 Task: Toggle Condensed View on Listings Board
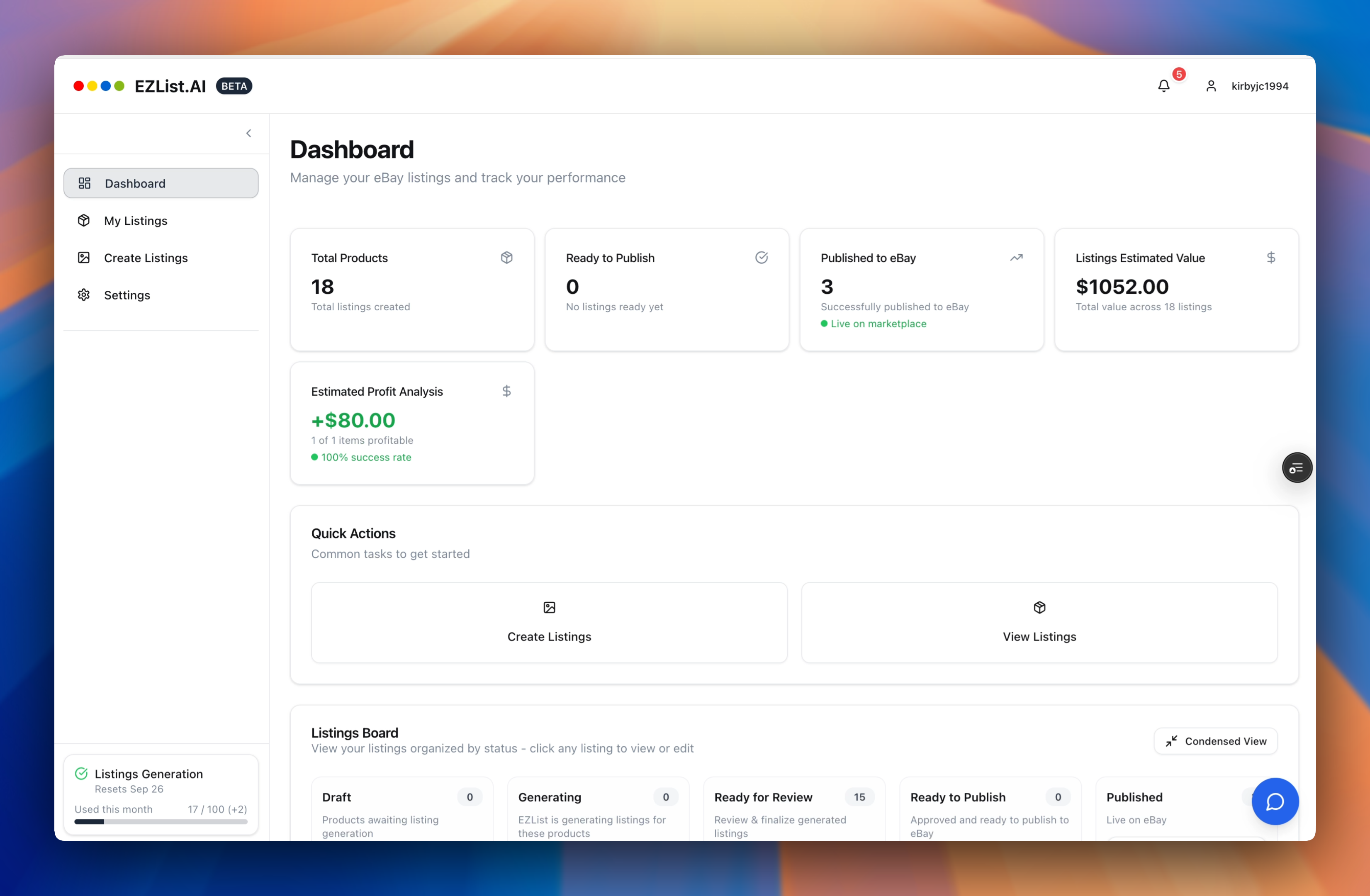(1215, 741)
